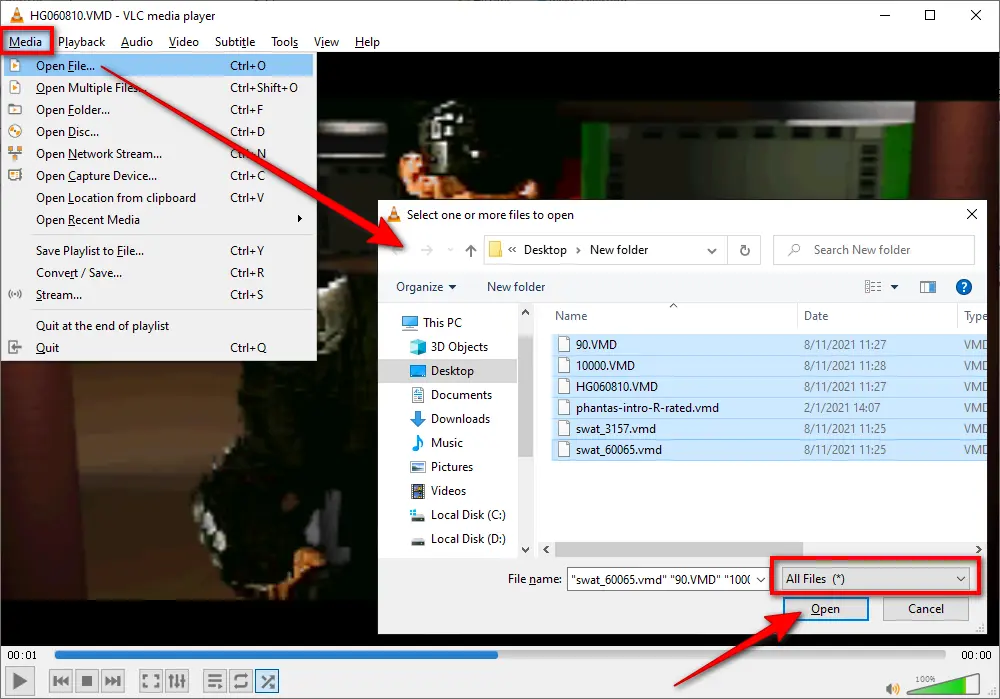Select file swat_3157.vmd

pyautogui.click(x=768, y=429)
